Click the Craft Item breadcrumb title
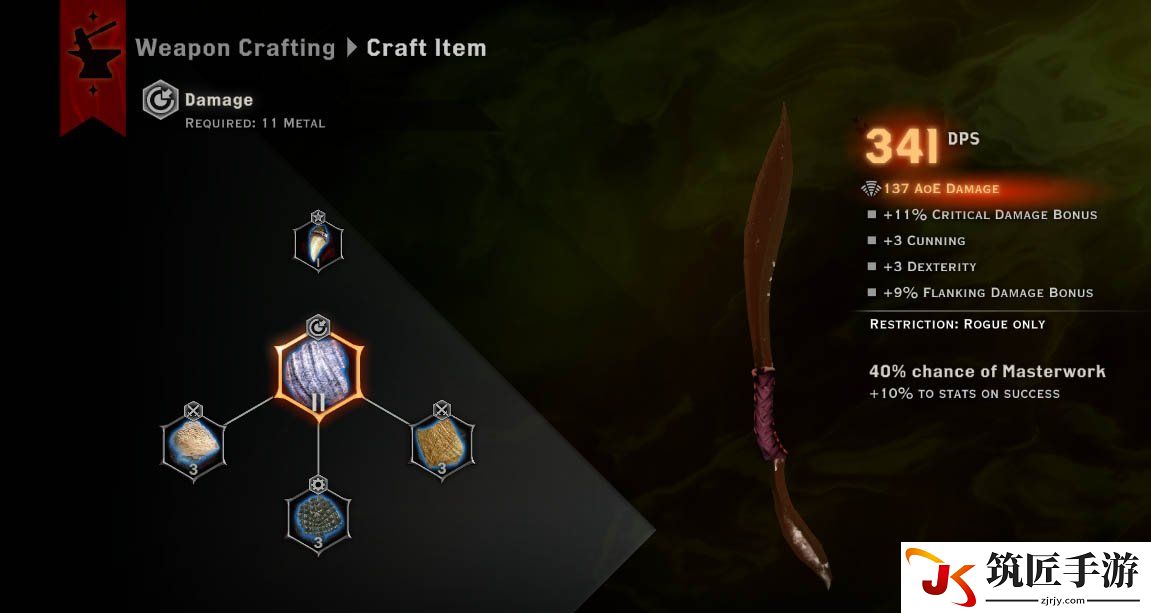 click(426, 48)
